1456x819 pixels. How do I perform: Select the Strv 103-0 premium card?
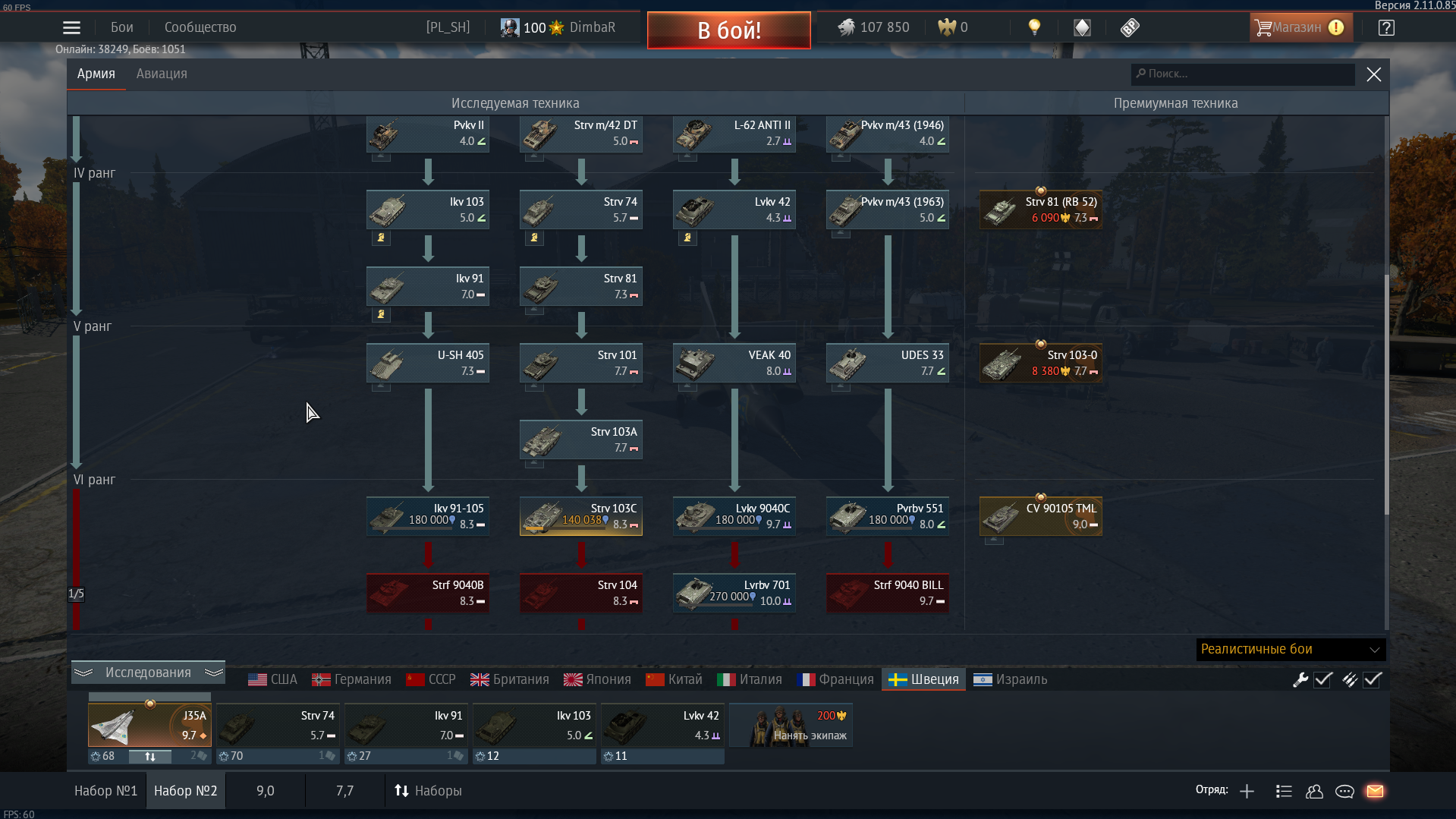point(1041,363)
